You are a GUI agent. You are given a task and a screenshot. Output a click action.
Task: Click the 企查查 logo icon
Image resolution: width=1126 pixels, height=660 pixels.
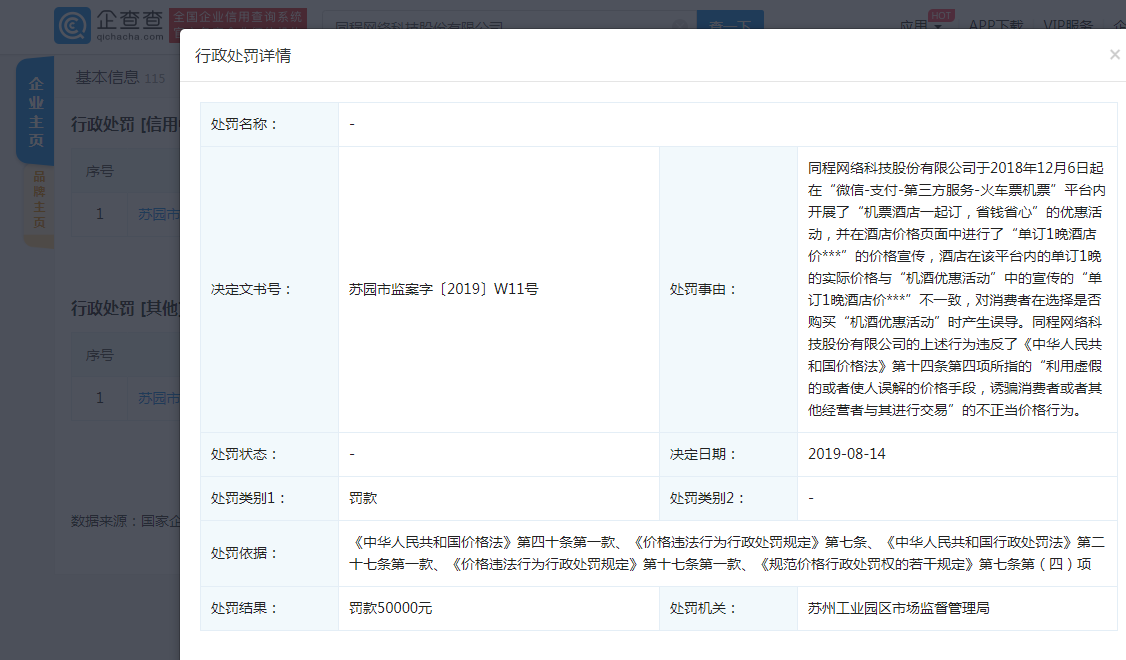click(72, 25)
